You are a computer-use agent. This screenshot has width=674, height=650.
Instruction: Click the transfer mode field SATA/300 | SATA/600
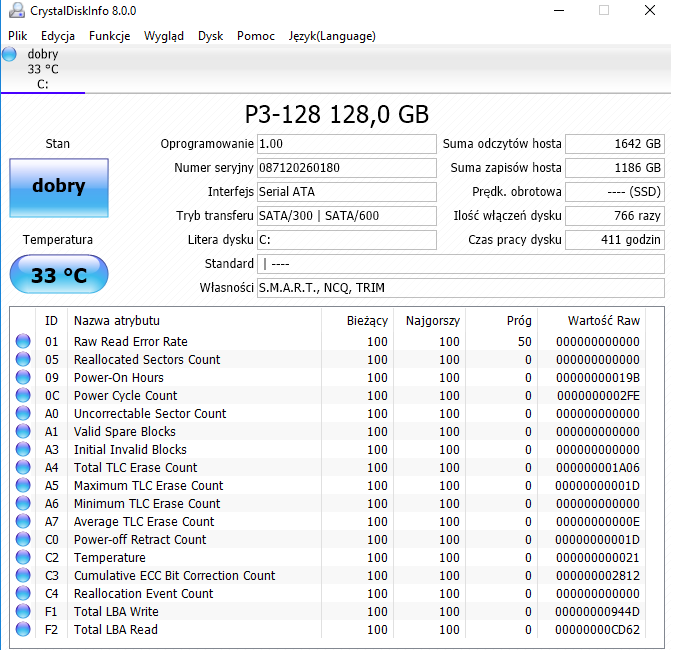[x=346, y=216]
